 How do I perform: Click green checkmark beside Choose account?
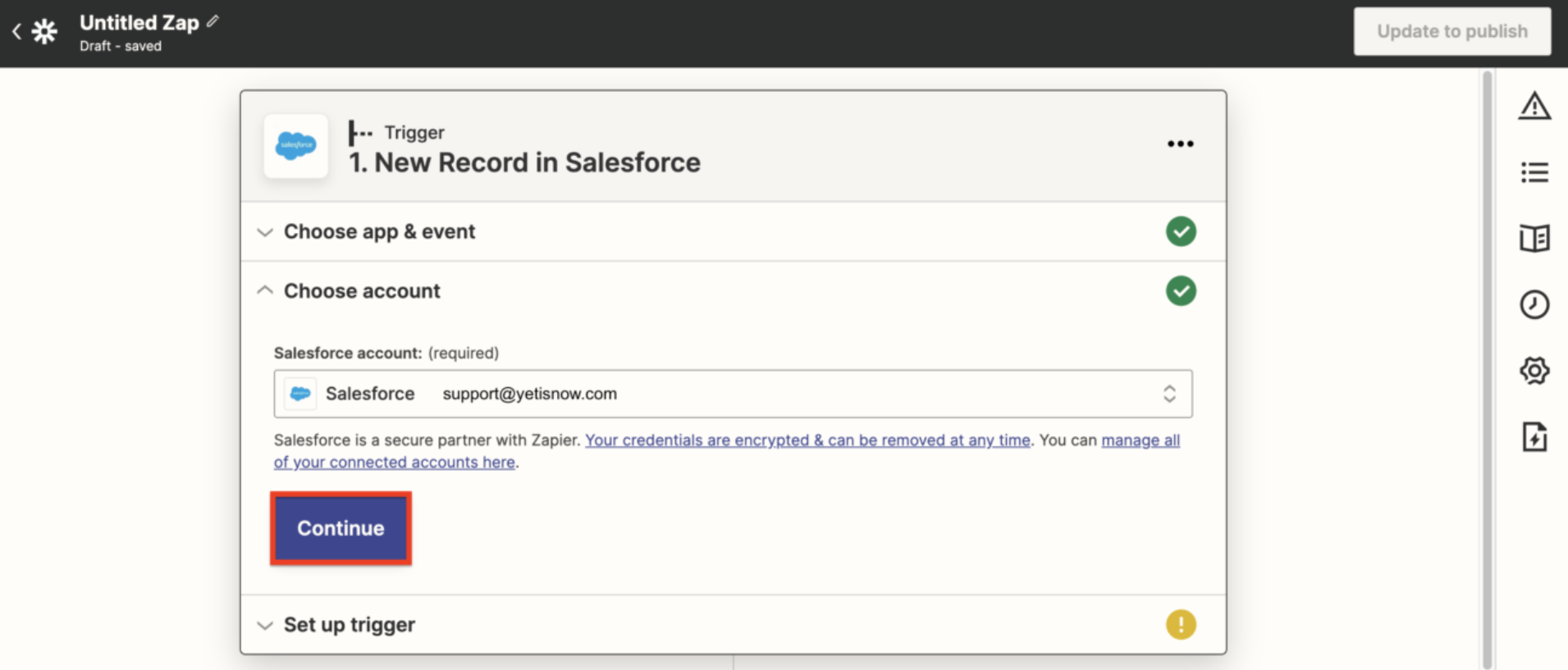click(x=1181, y=291)
